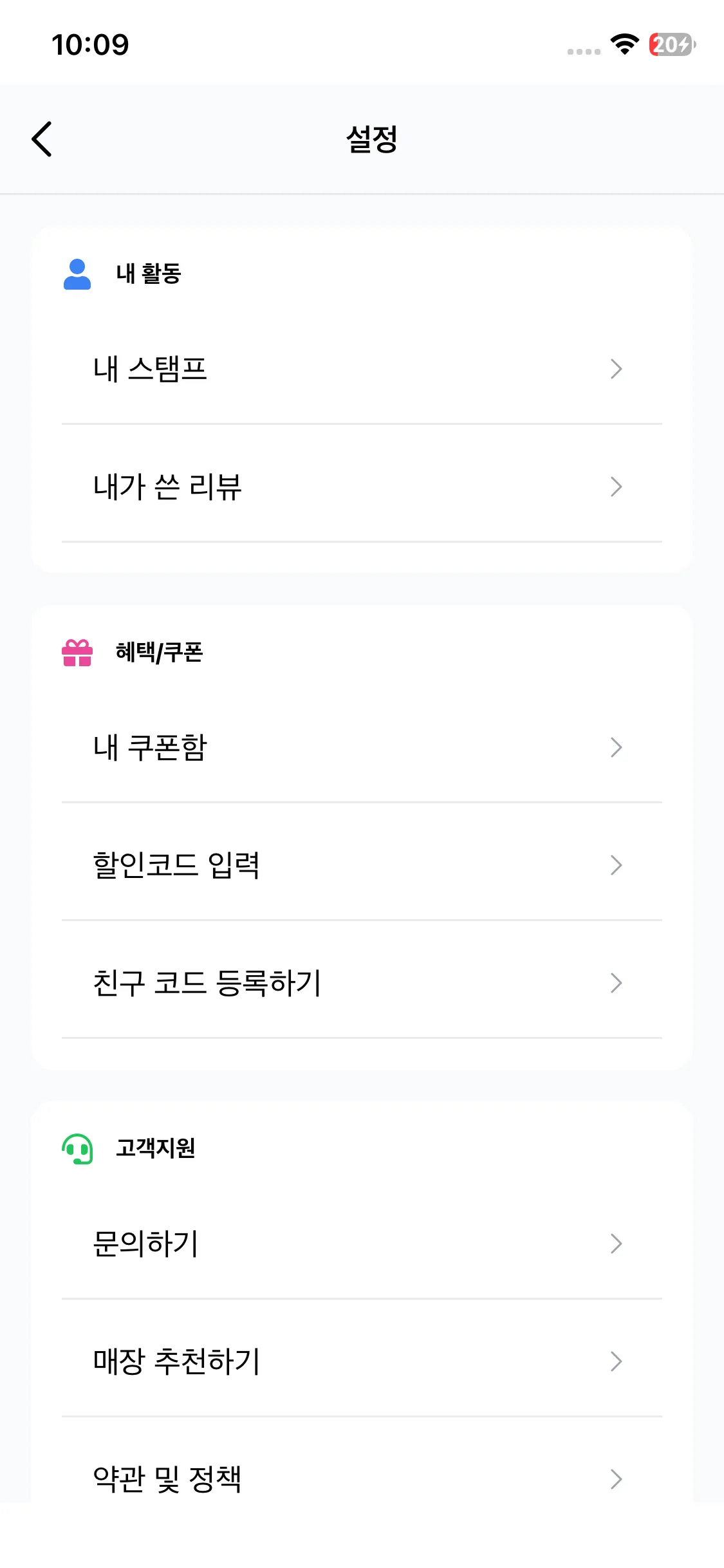
Task: Tap the pink gift icon
Action: [x=77, y=653]
